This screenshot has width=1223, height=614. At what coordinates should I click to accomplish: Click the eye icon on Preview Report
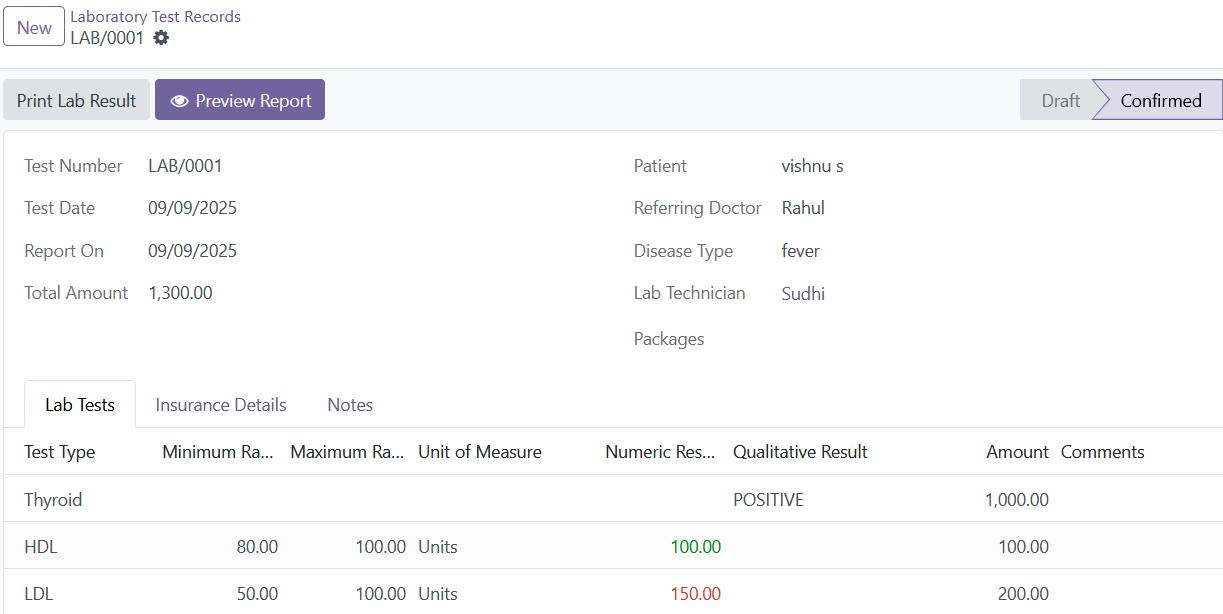tap(180, 99)
